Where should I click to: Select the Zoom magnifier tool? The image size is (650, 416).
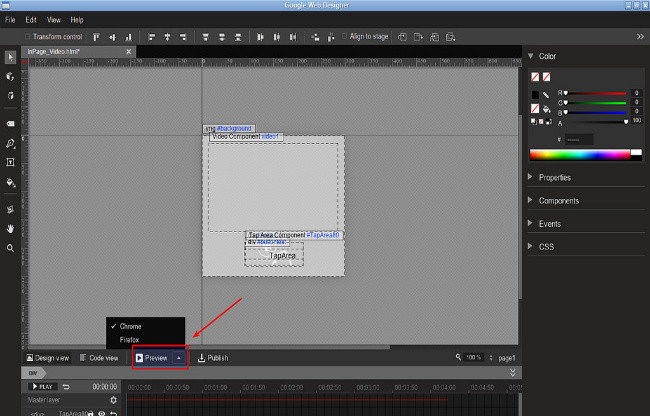10,247
